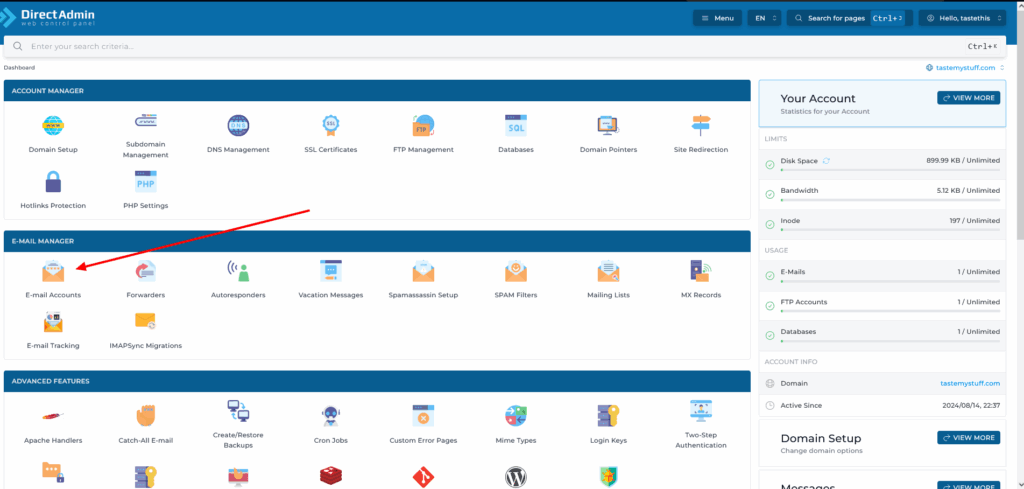Viewport: 1024px width, 489px height.
Task: Click the Enter your search criteria field
Action: pyautogui.click(x=480, y=46)
